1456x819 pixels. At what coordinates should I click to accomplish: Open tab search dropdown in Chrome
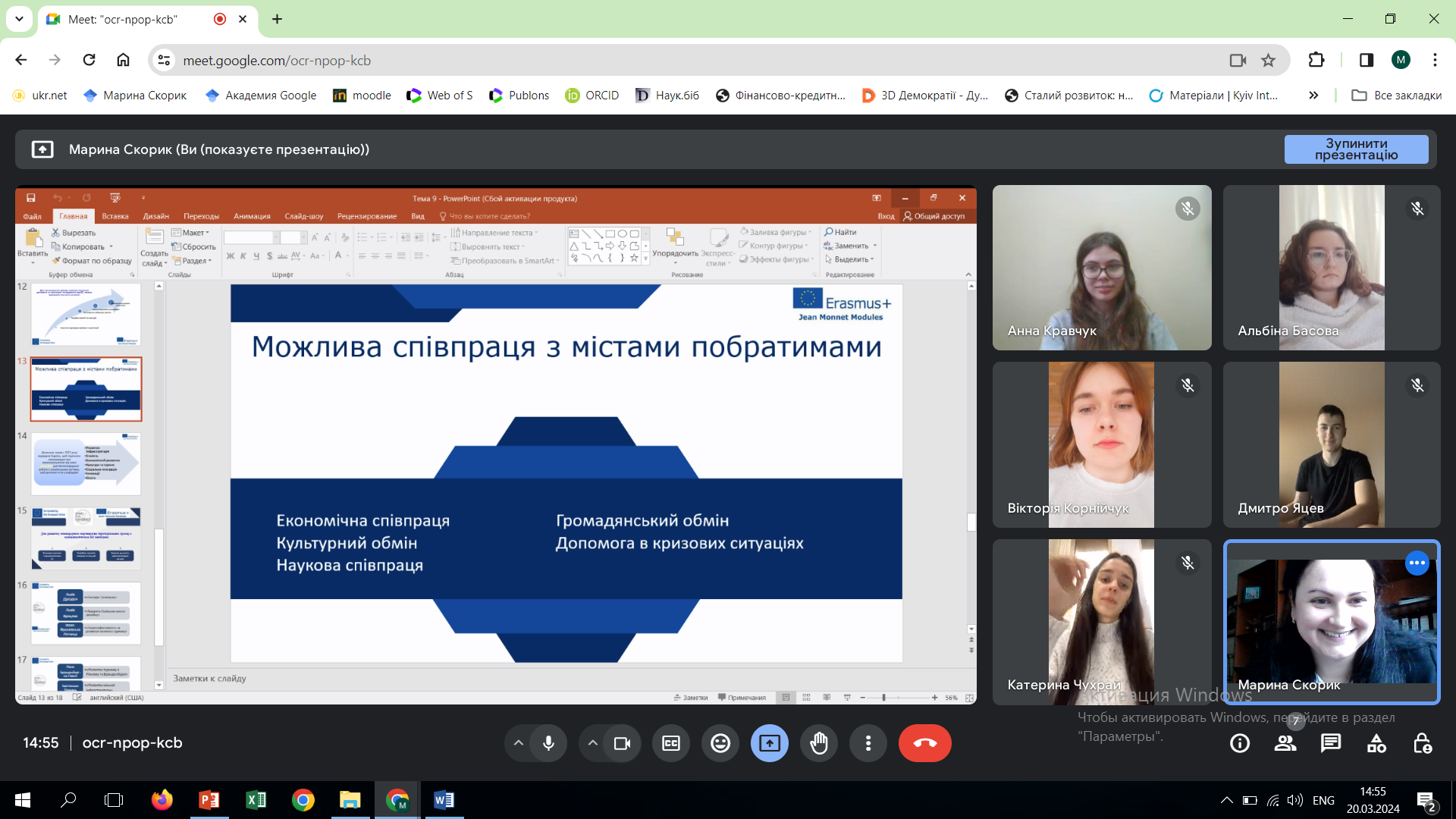point(19,19)
